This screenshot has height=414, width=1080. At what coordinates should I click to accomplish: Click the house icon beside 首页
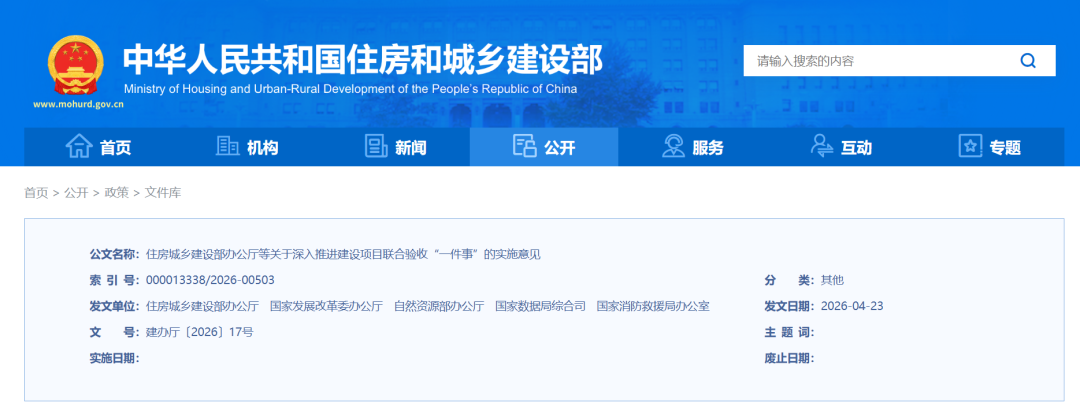point(79,146)
